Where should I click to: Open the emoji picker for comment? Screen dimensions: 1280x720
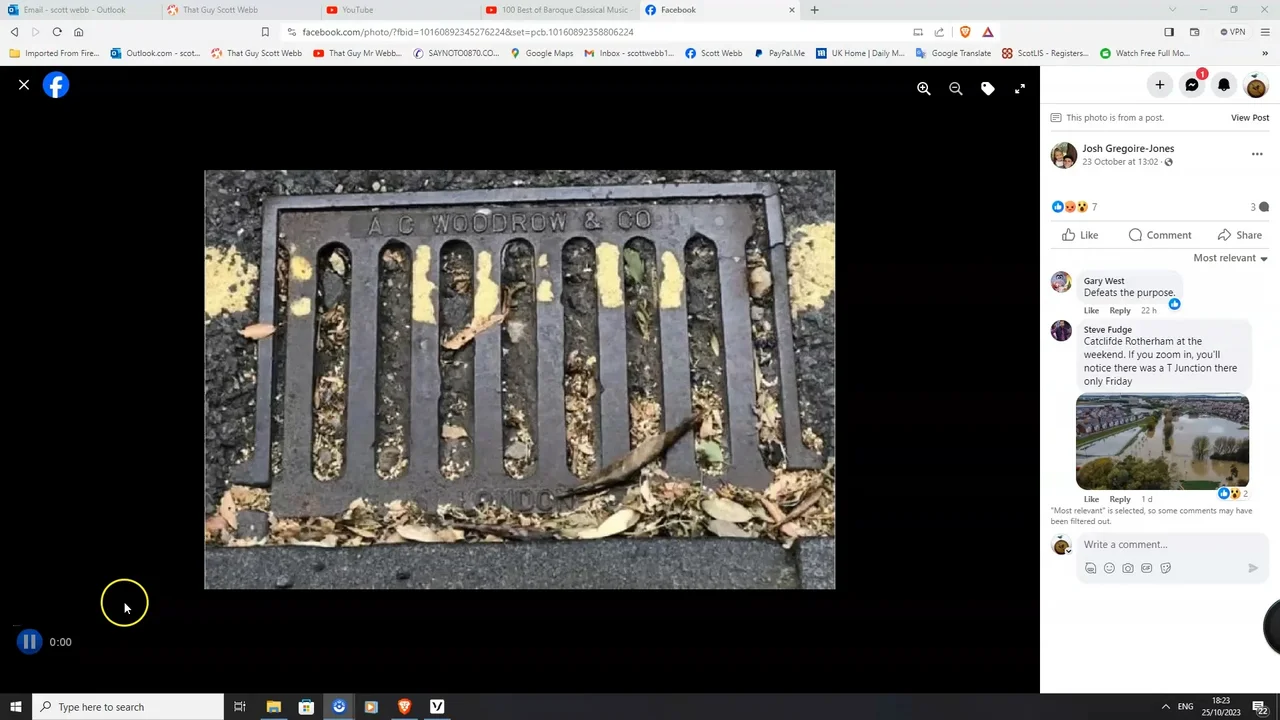pyautogui.click(x=1109, y=568)
